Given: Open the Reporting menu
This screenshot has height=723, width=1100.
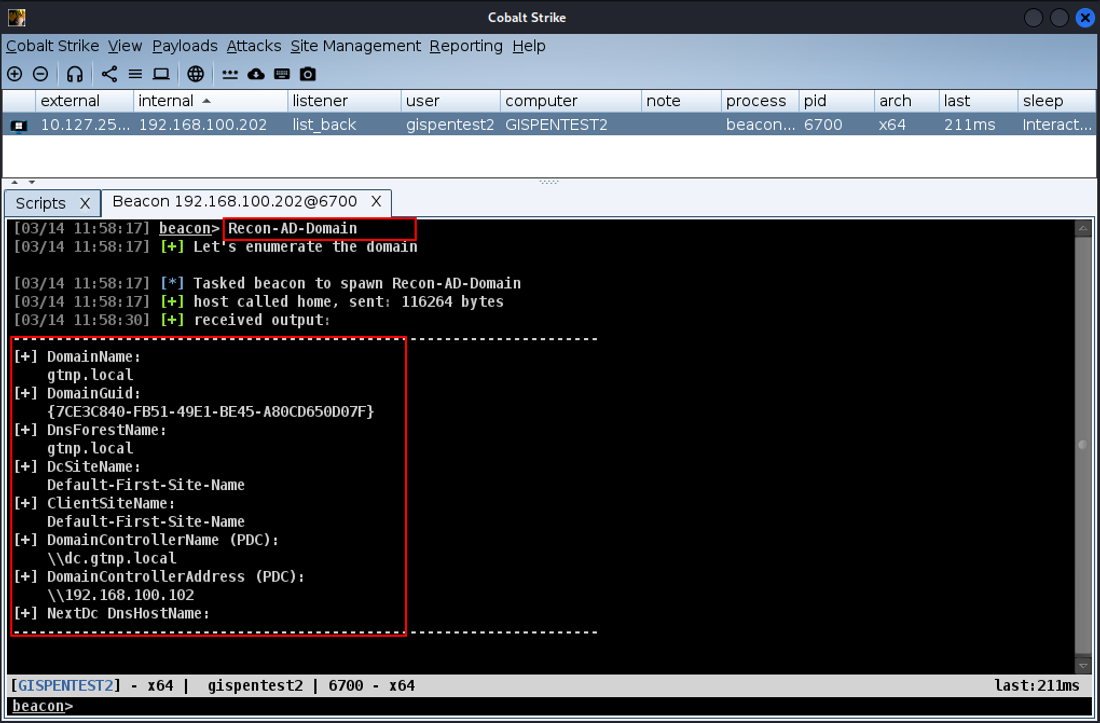Looking at the screenshot, I should click(x=467, y=46).
